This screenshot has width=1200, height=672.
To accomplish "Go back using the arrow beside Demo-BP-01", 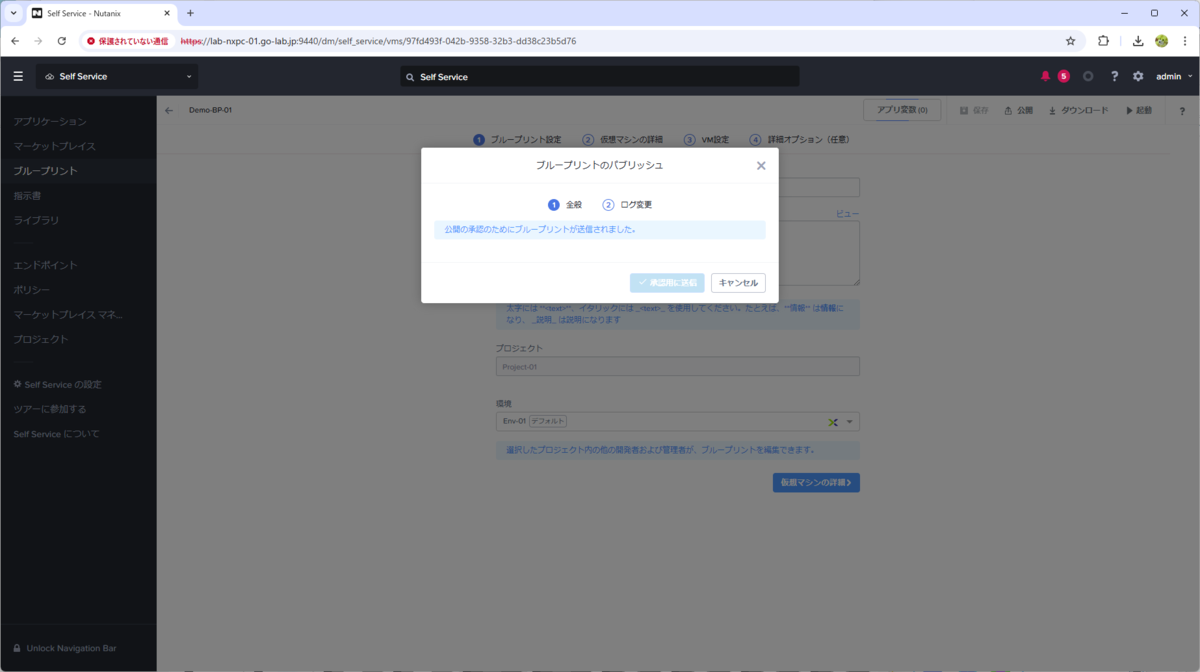I will (x=169, y=110).
